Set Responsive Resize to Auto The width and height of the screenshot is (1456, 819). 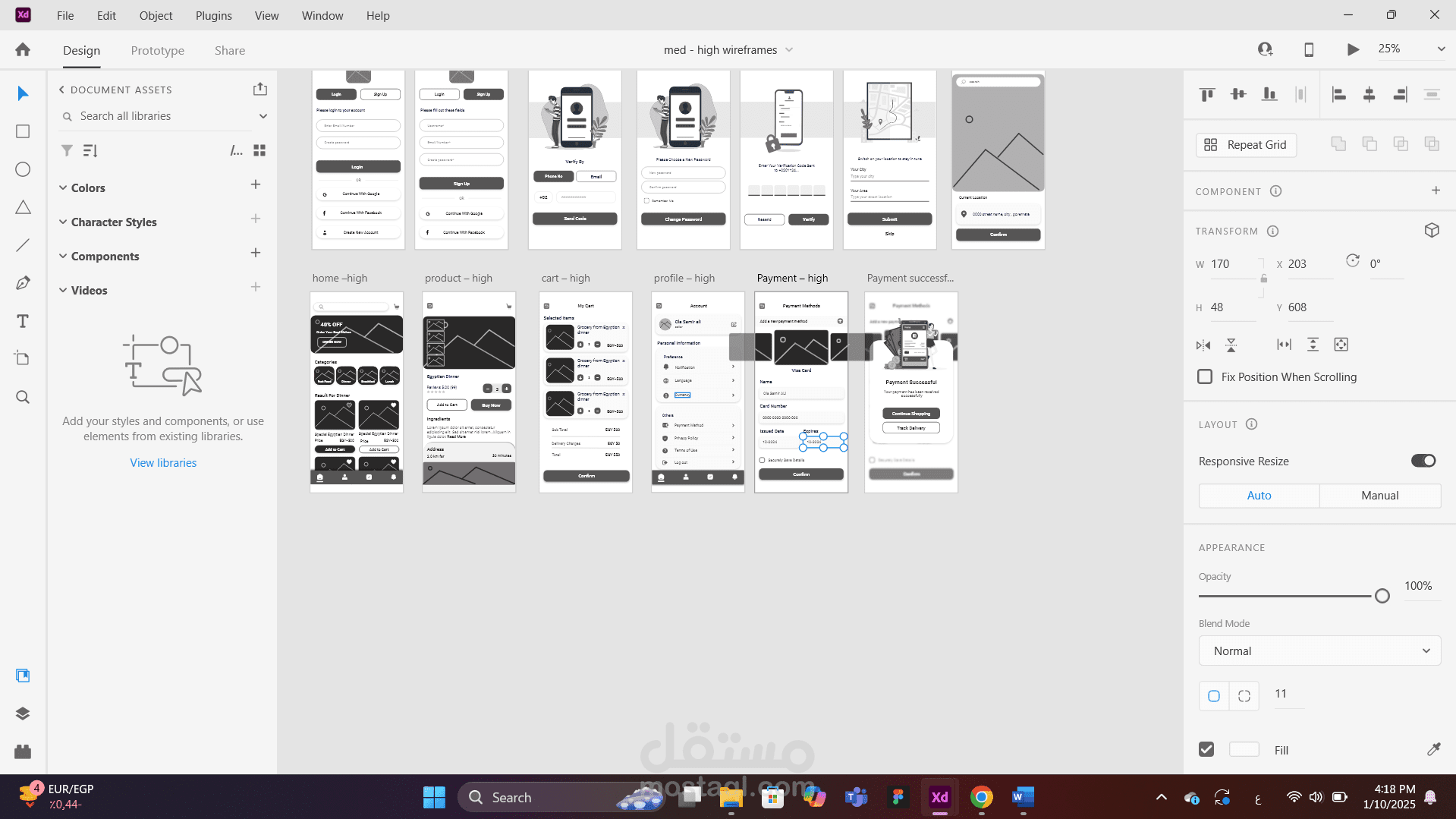pyautogui.click(x=1259, y=495)
